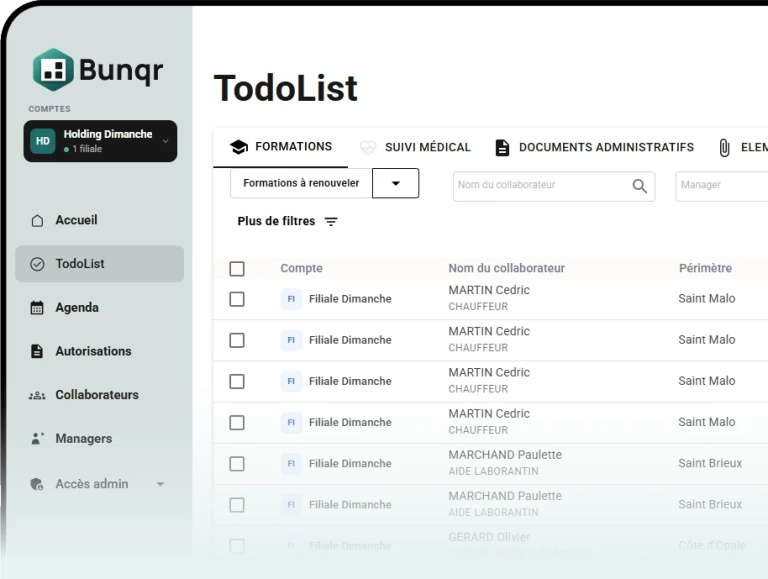Image resolution: width=768 pixels, height=579 pixels.
Task: Click the Plus de filtres button
Action: click(x=288, y=221)
